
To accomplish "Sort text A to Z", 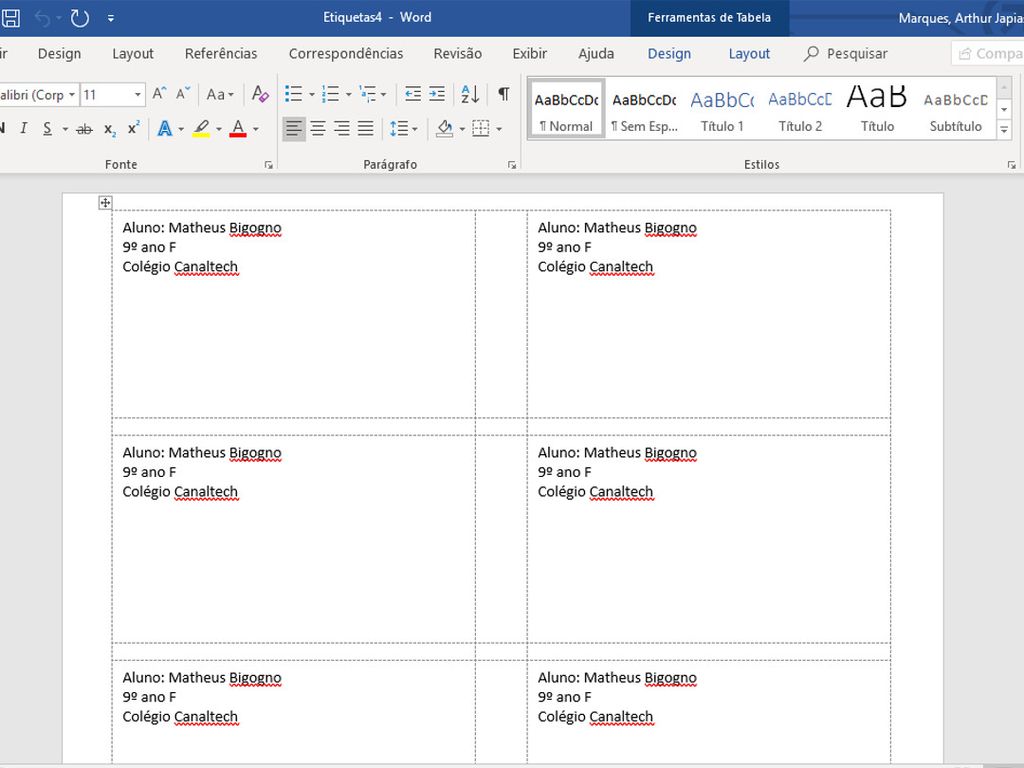I will [470, 94].
